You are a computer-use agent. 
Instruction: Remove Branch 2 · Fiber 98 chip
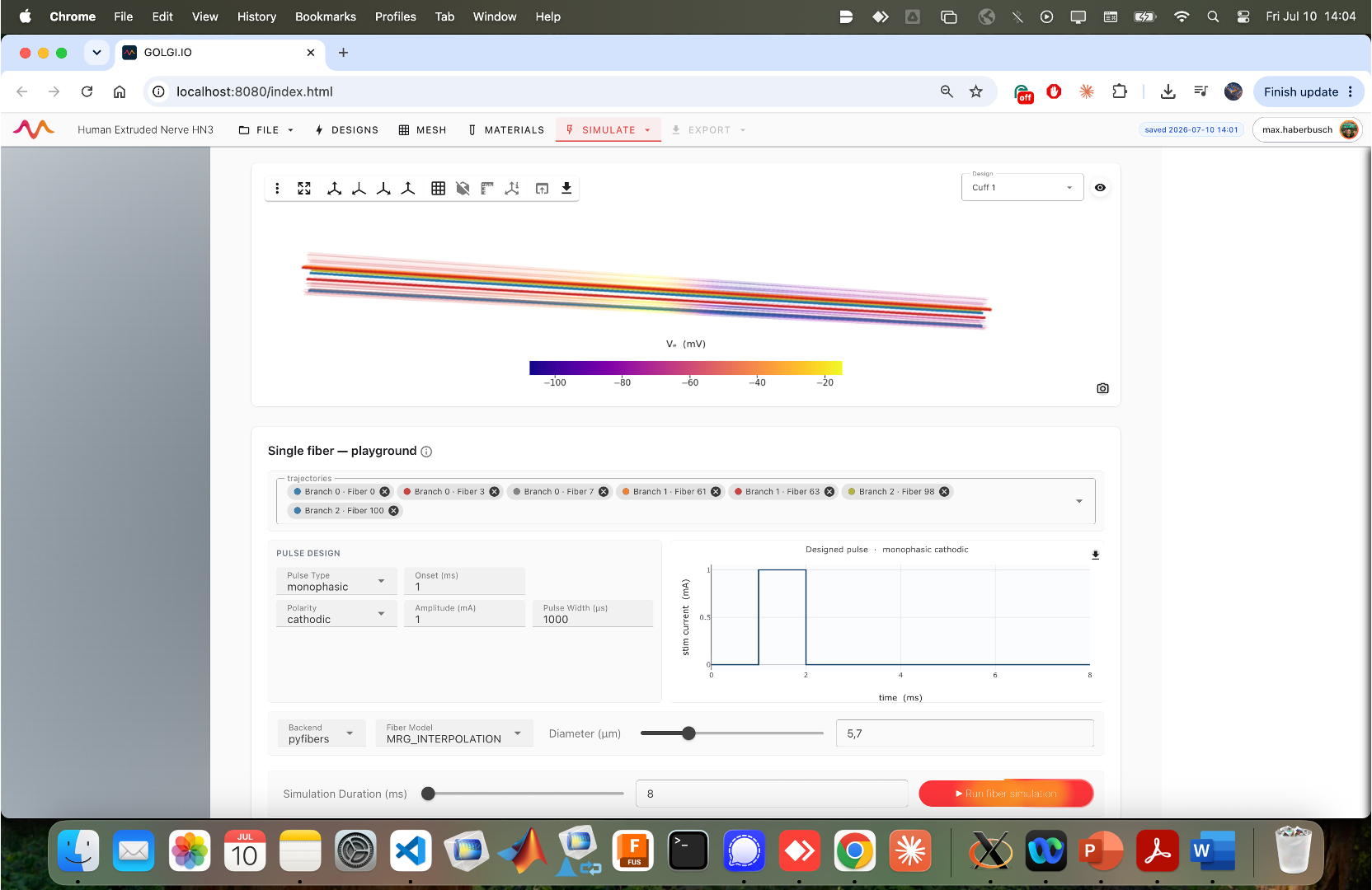pos(944,492)
